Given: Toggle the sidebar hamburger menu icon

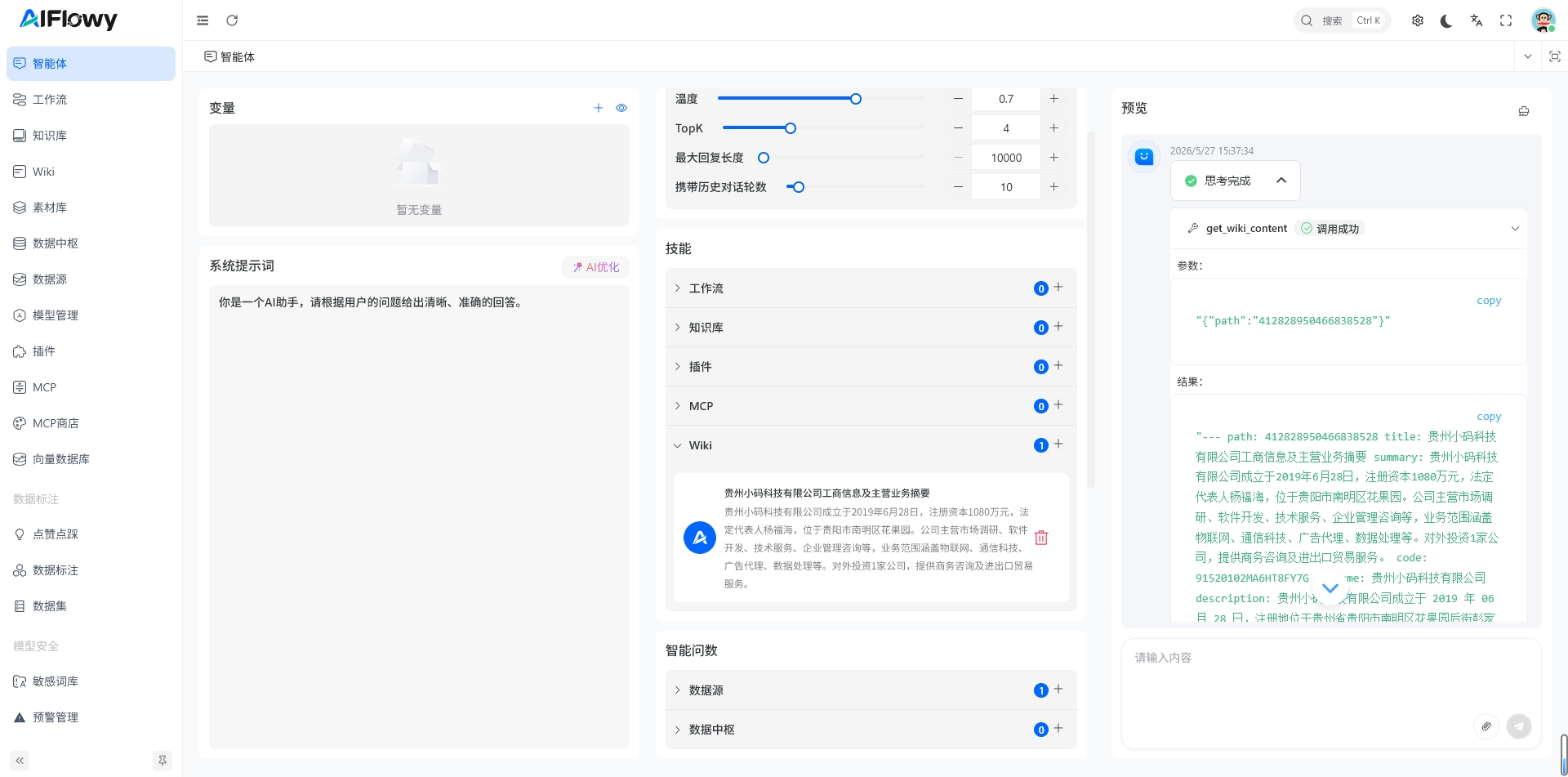Looking at the screenshot, I should pos(203,20).
